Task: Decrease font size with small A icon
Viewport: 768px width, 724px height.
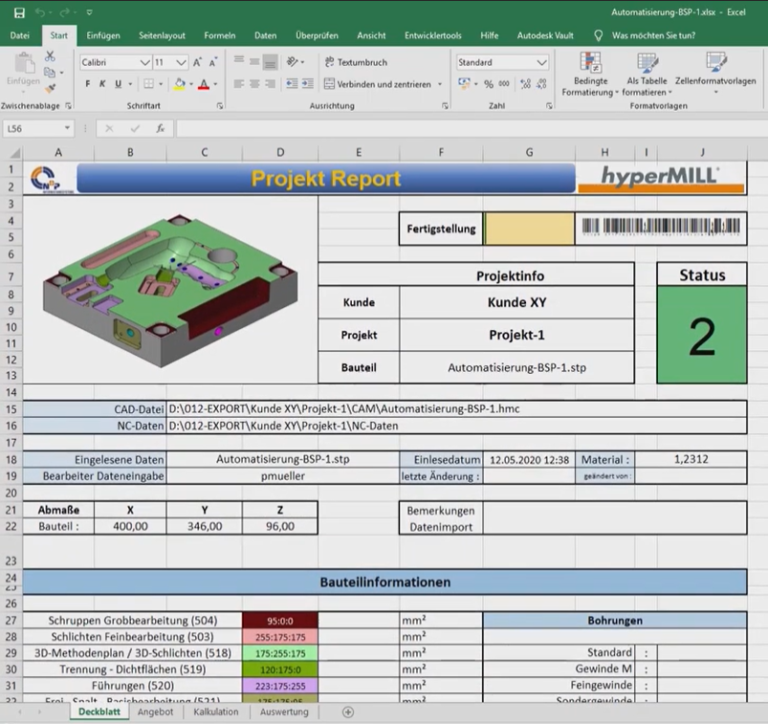Action: pyautogui.click(x=213, y=62)
